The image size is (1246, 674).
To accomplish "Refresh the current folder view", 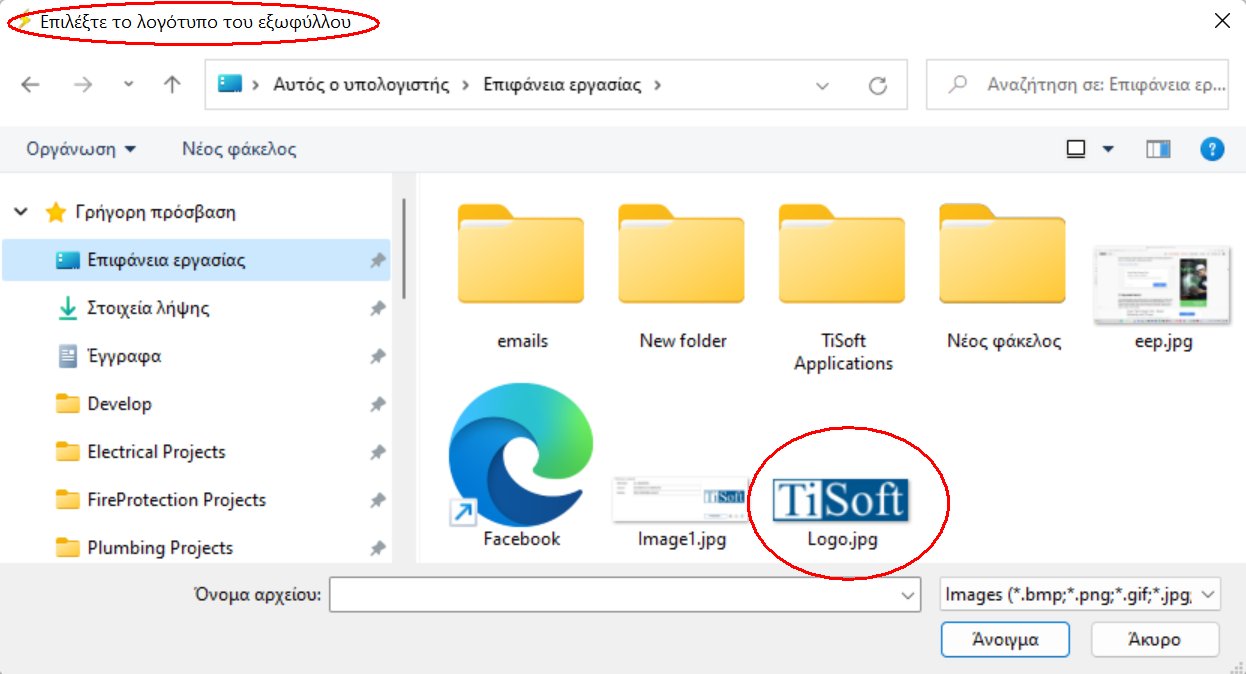I will tap(878, 85).
